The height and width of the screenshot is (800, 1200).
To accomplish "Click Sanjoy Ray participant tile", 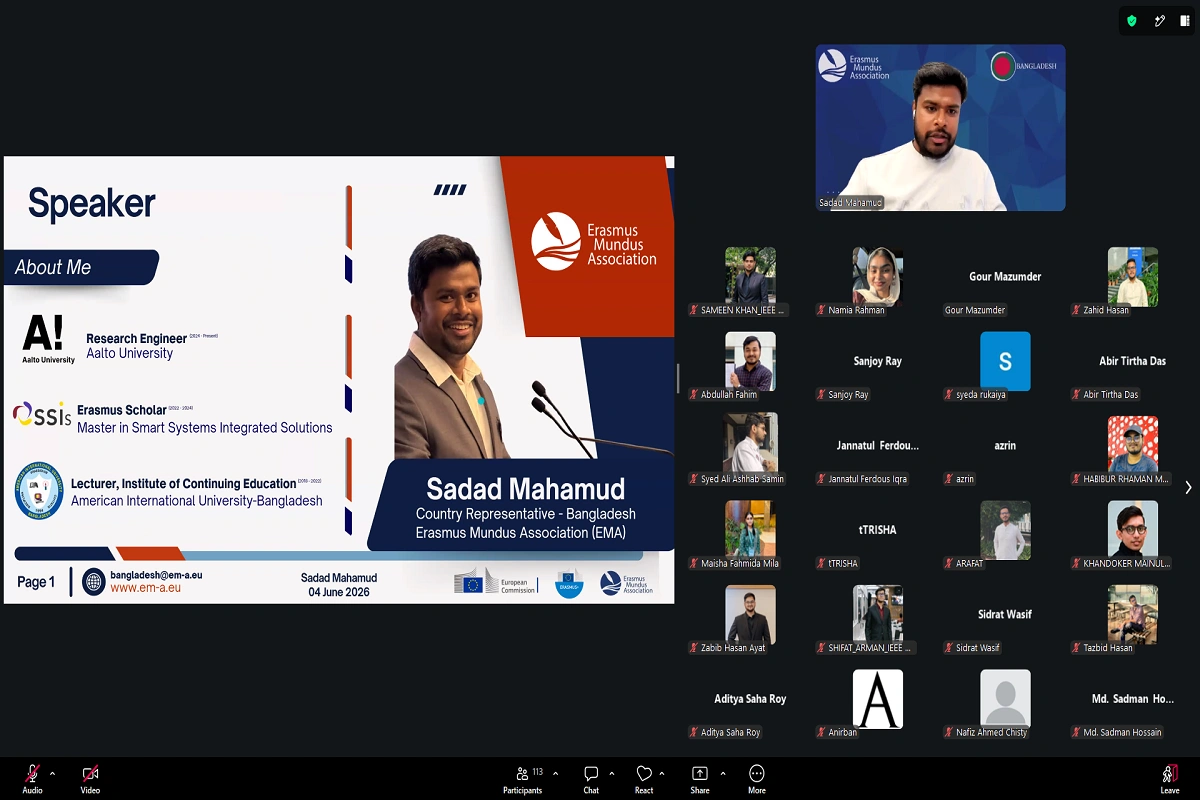I will (x=878, y=366).
